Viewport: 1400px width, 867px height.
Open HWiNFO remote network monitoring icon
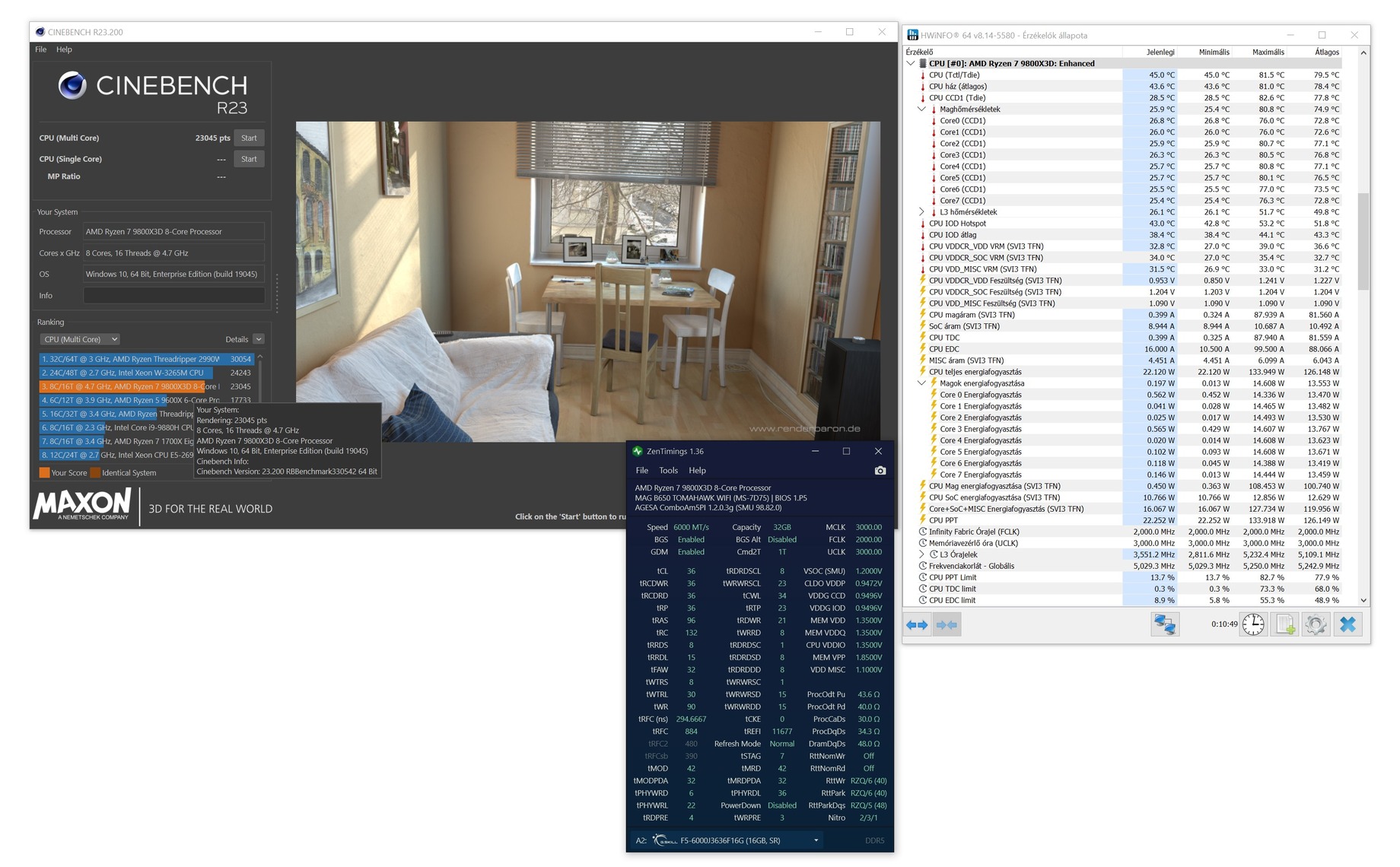(1164, 624)
